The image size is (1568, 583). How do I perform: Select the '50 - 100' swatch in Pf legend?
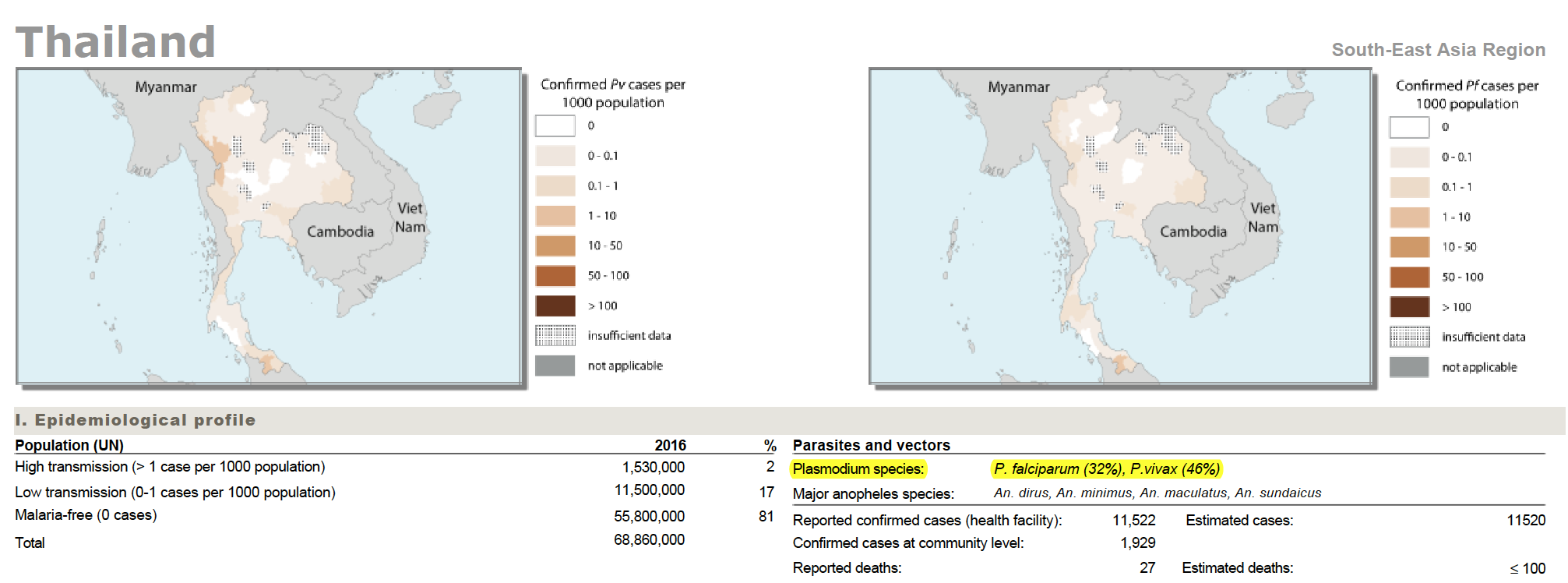1409,277
